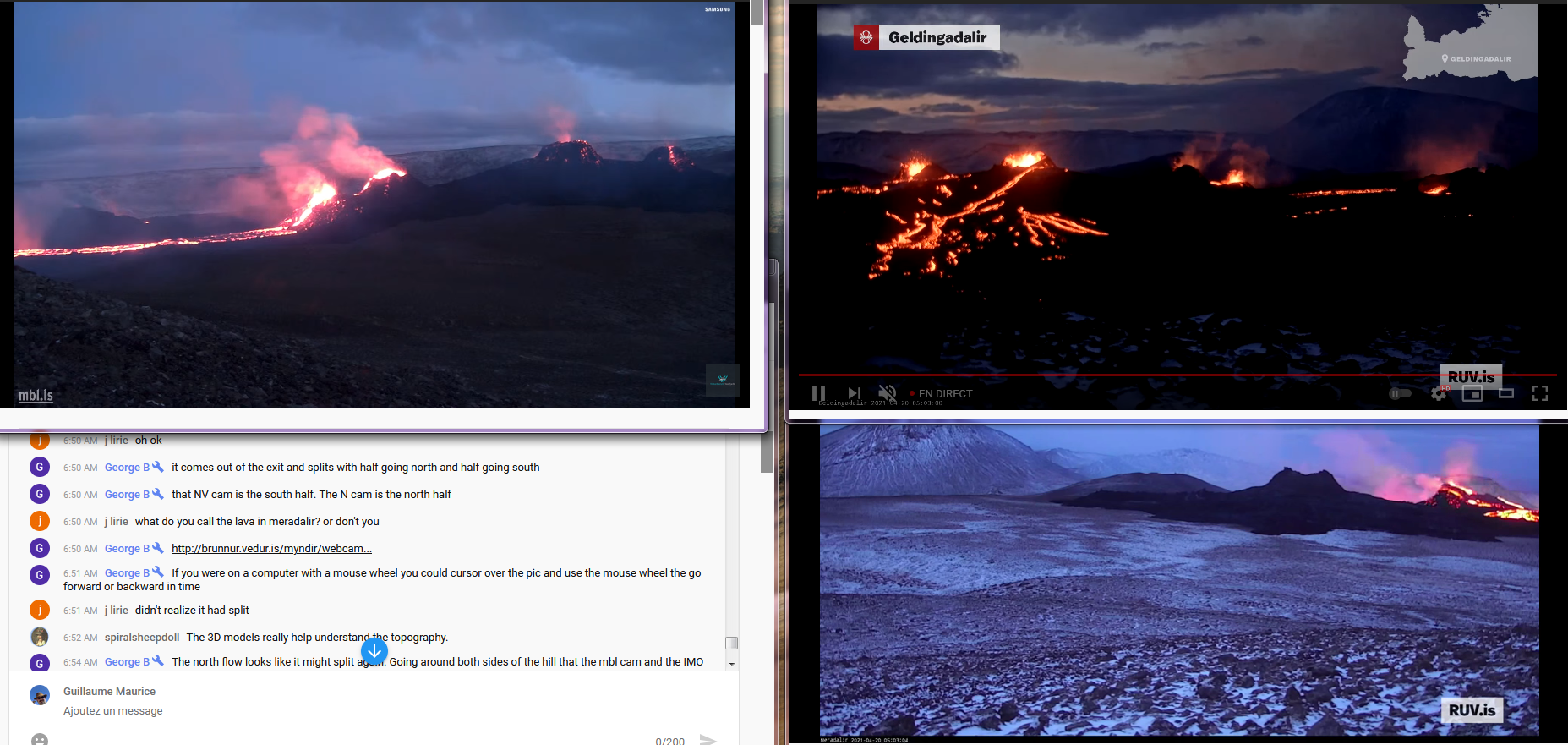
Task: Click the chat scrollbar thumb near bottom
Action: 732,643
